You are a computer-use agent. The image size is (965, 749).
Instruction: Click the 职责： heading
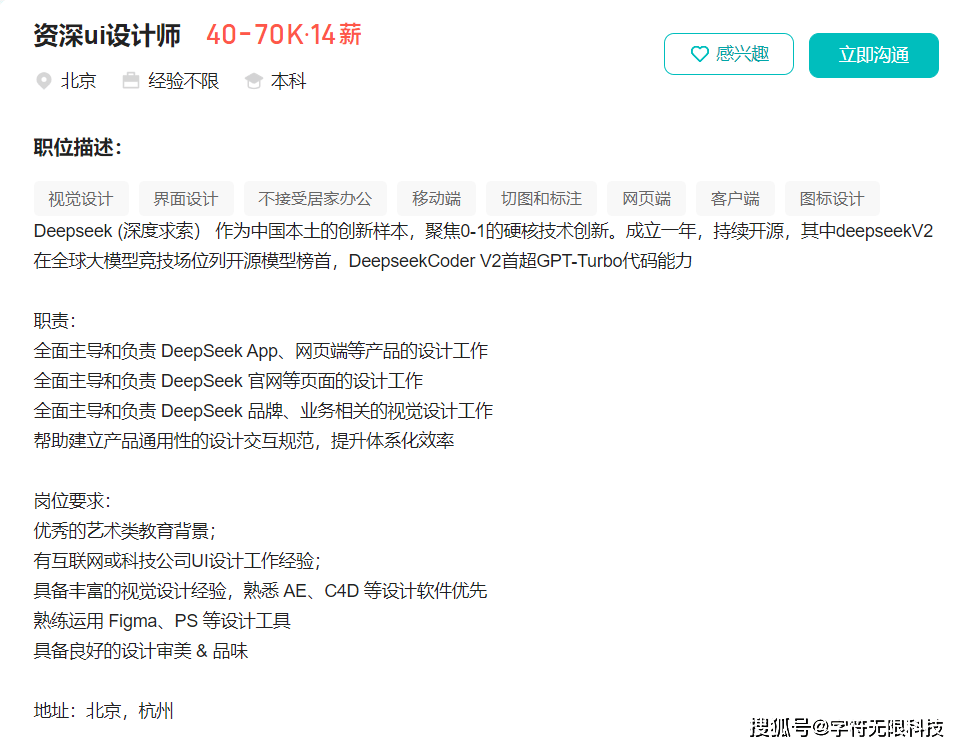tap(55, 321)
